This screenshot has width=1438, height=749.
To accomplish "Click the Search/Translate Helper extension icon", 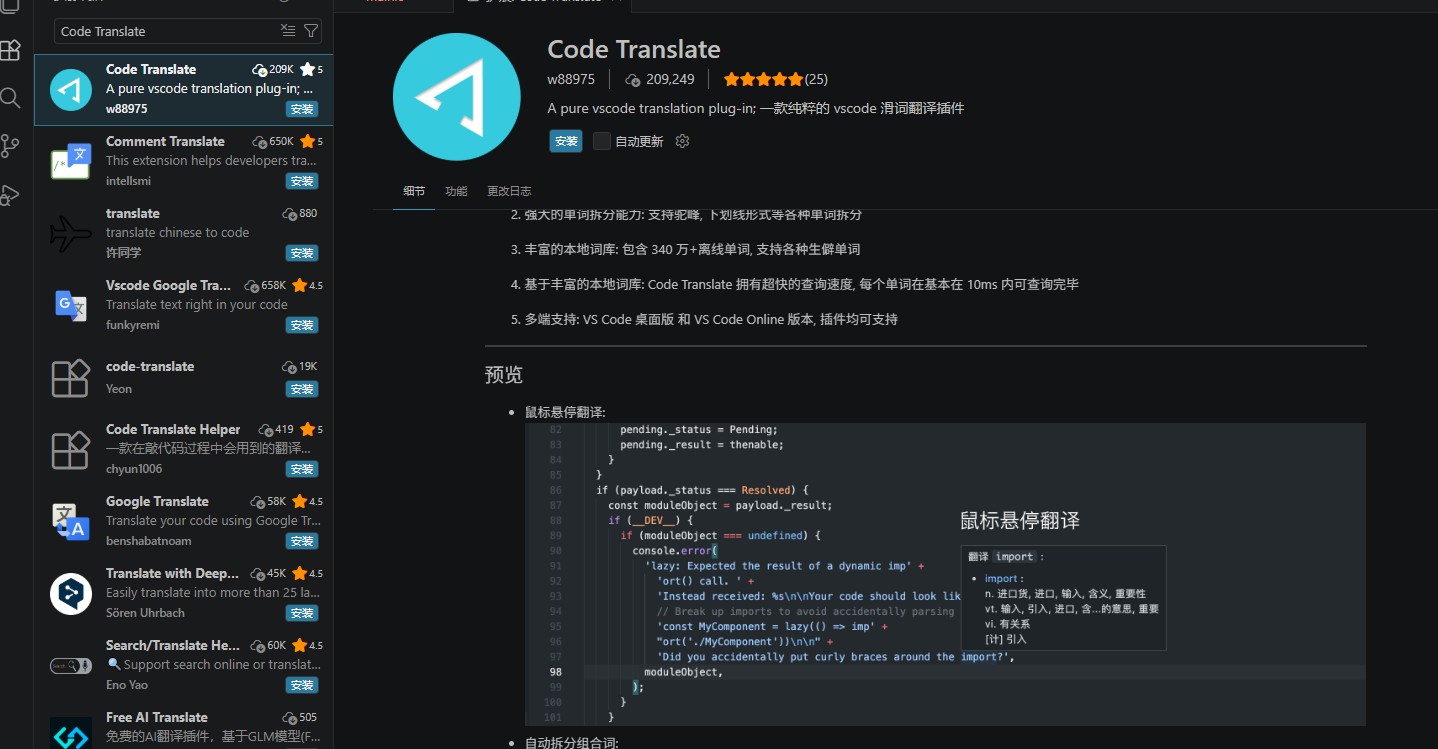I will tap(71, 665).
